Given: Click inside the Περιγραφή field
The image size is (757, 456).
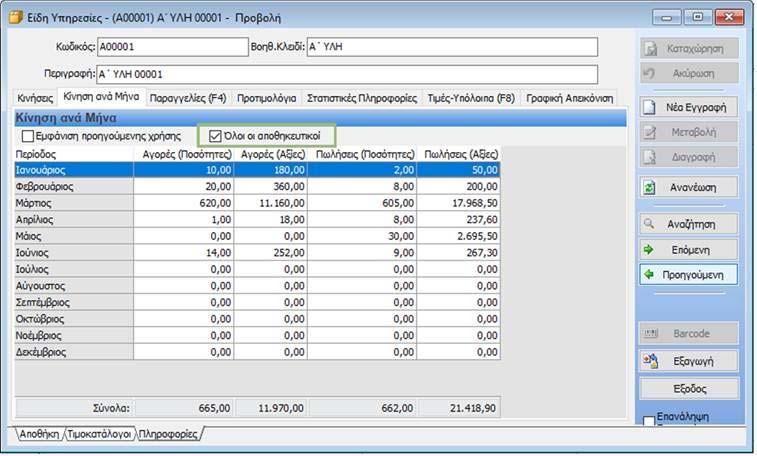Looking at the screenshot, I should coord(347,74).
